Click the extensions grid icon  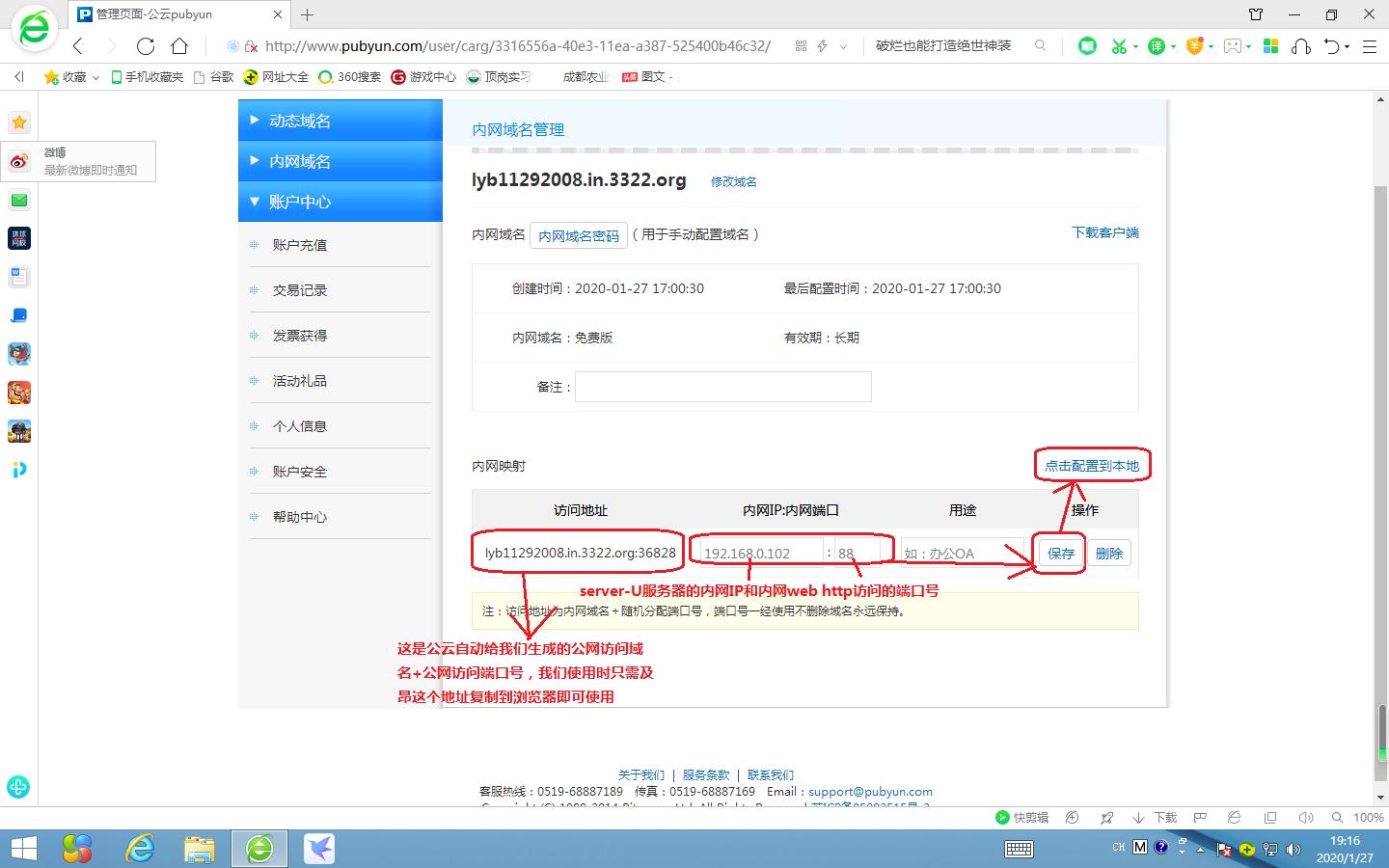(1269, 45)
